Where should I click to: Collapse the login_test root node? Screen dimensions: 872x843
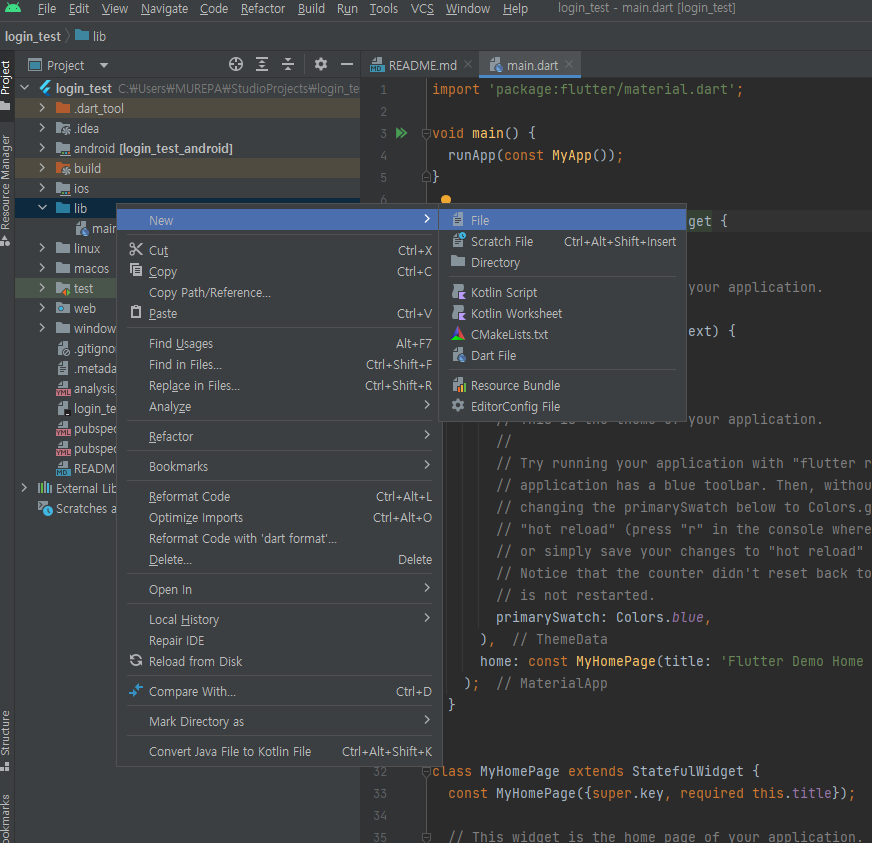(24, 88)
